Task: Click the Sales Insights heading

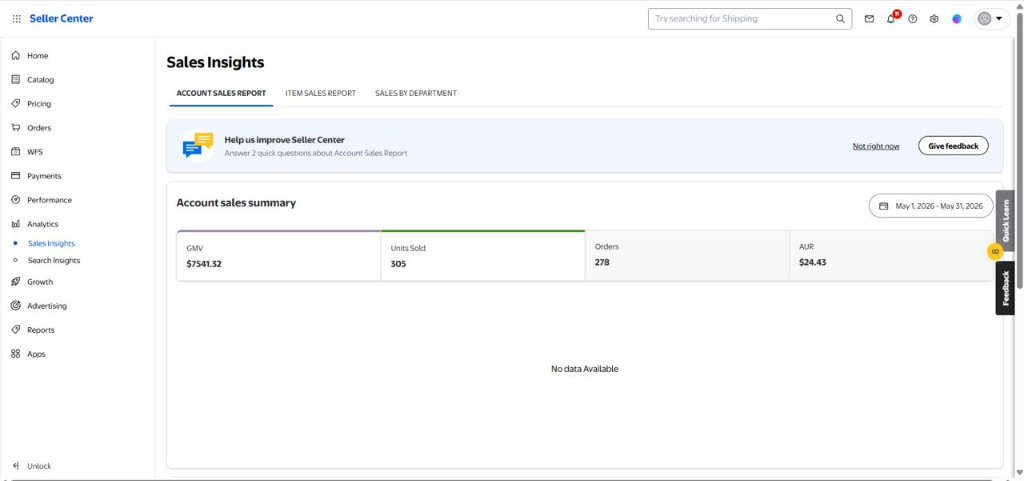Action: point(216,63)
